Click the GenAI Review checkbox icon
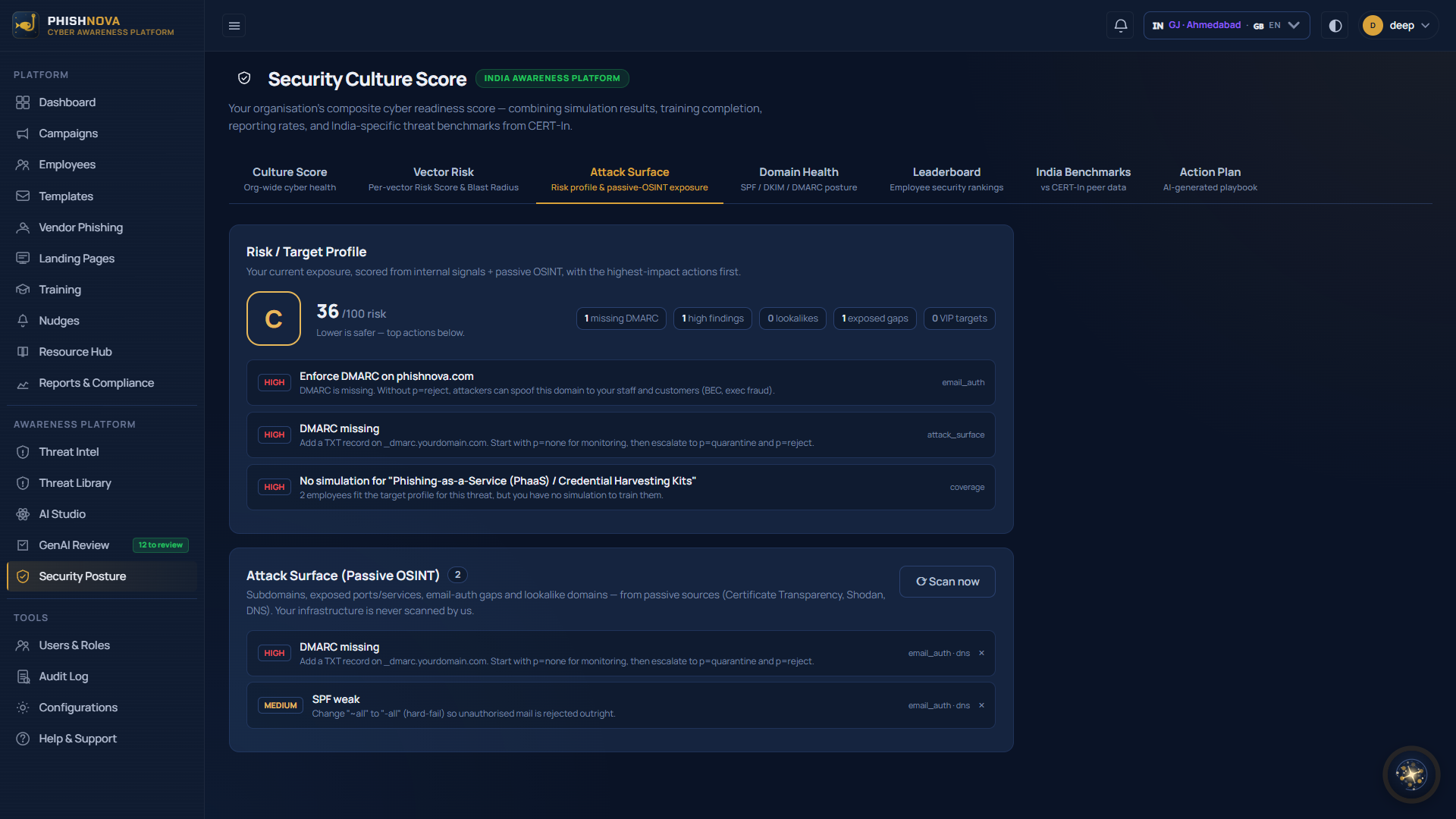This screenshot has height=819, width=1456. coord(23,545)
